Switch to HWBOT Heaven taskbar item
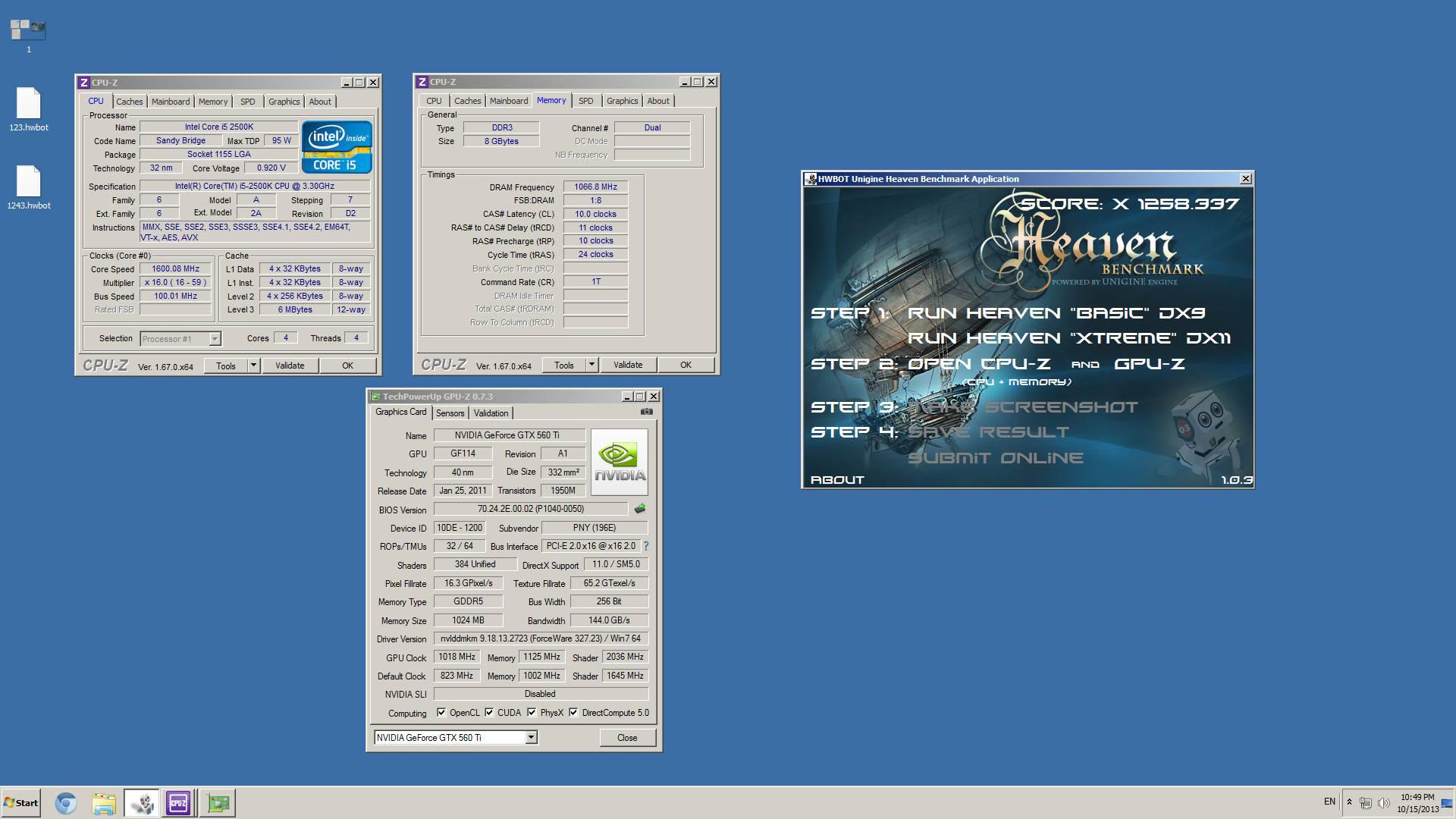This screenshot has width=1456, height=819. [x=142, y=803]
